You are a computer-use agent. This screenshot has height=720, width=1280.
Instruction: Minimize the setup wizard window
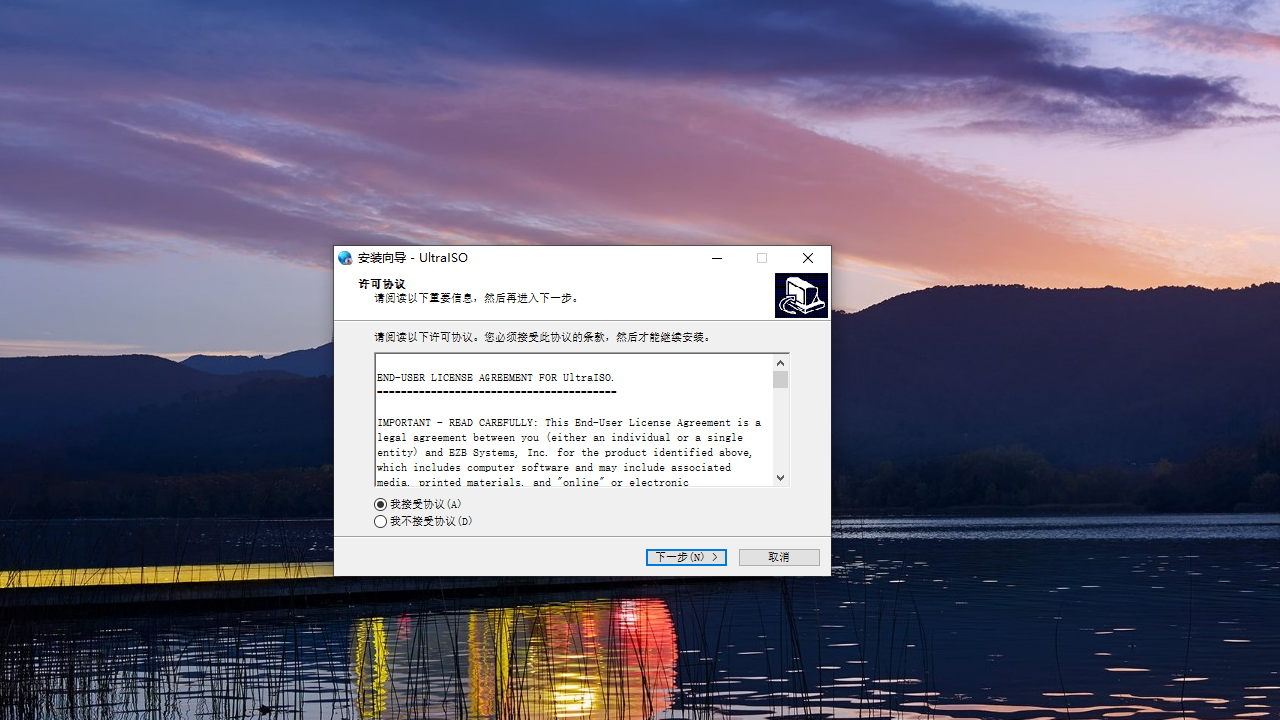[716, 258]
